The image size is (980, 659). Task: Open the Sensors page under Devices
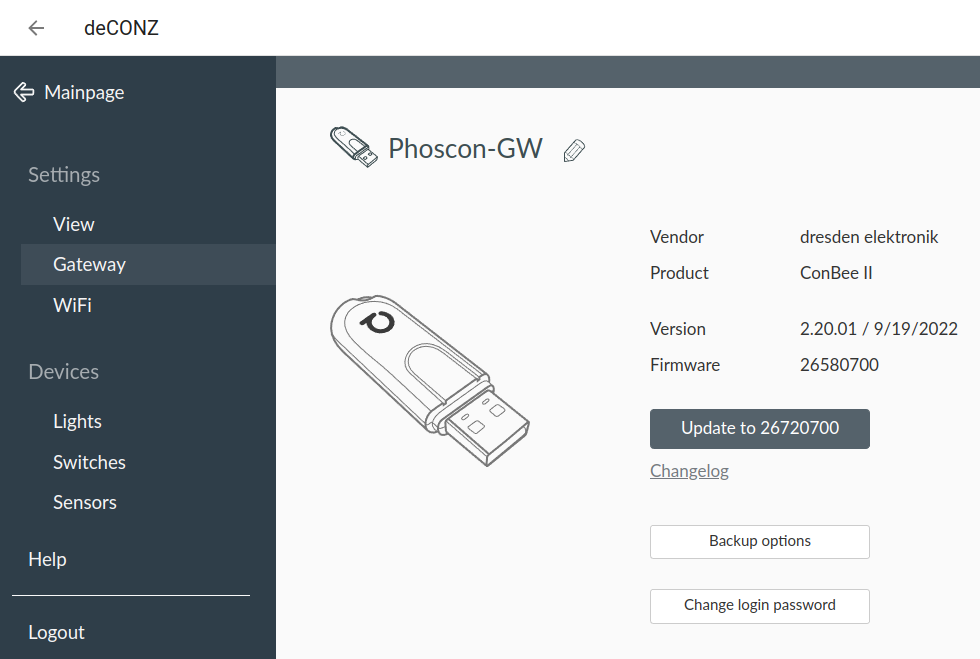click(x=84, y=502)
